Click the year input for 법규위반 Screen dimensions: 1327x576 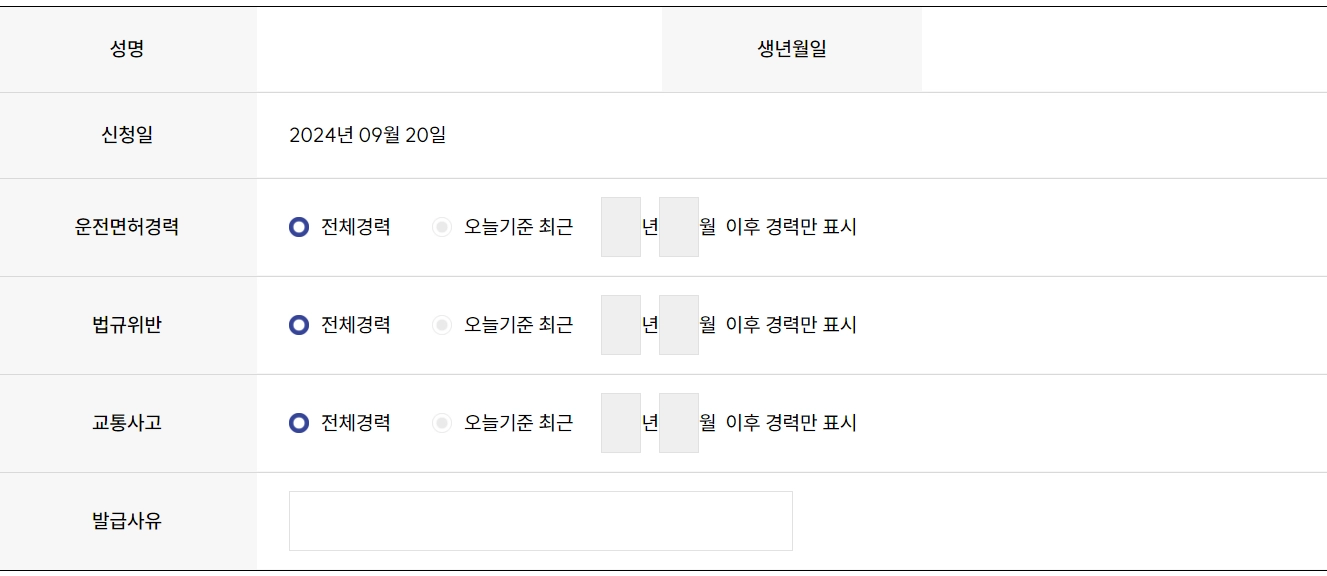coord(620,325)
